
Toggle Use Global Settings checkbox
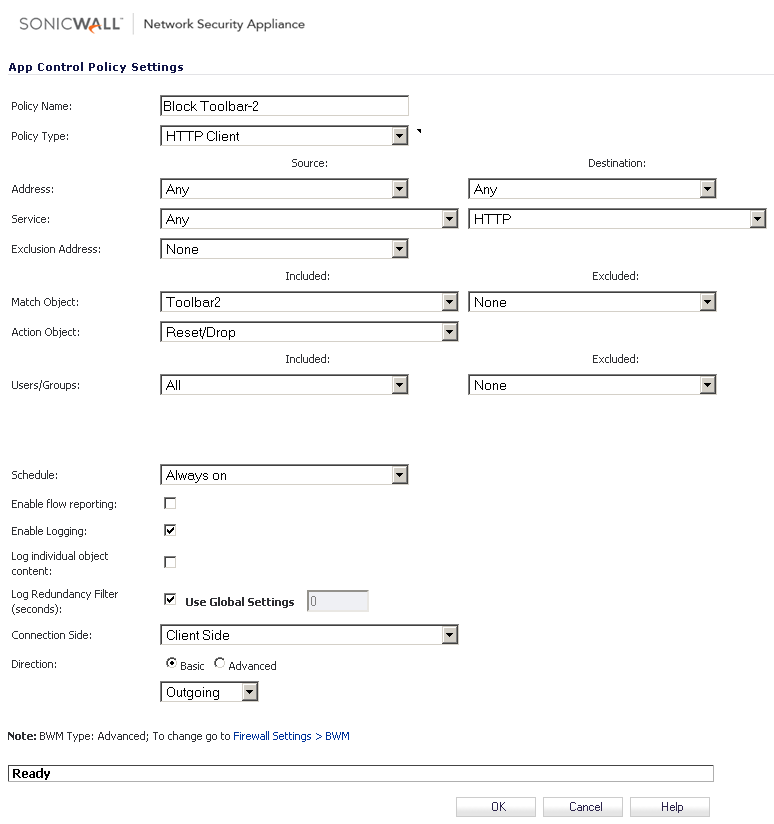click(x=170, y=600)
